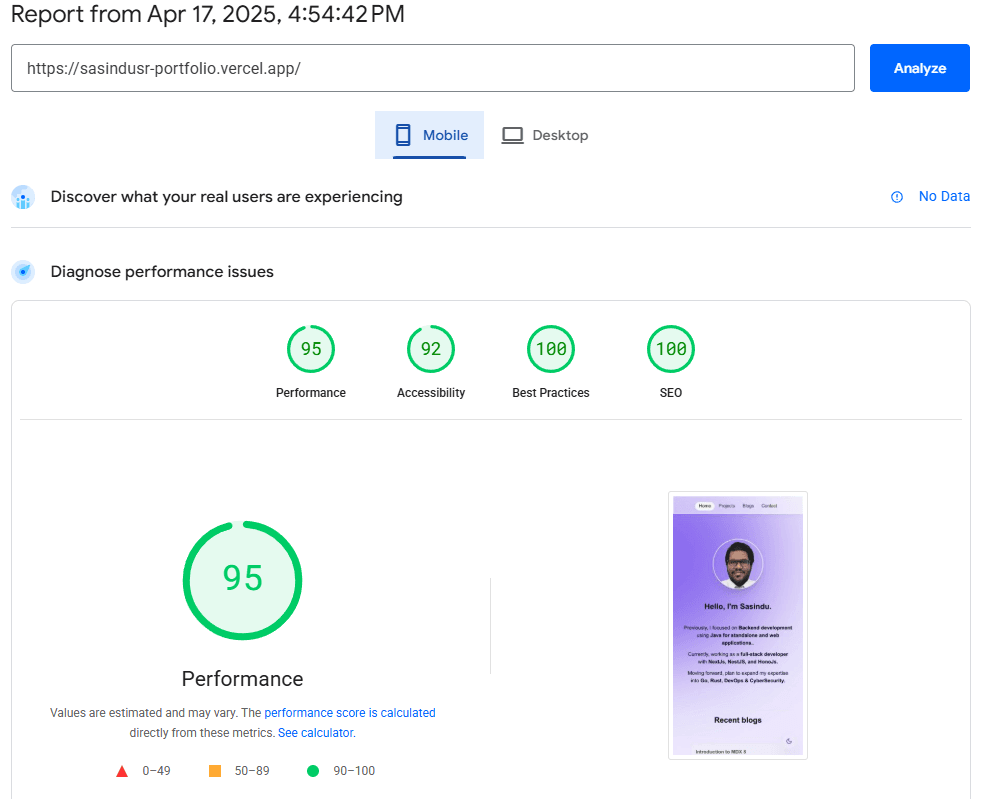Click the Diagnose performance issues speedometer icon

click(22, 271)
